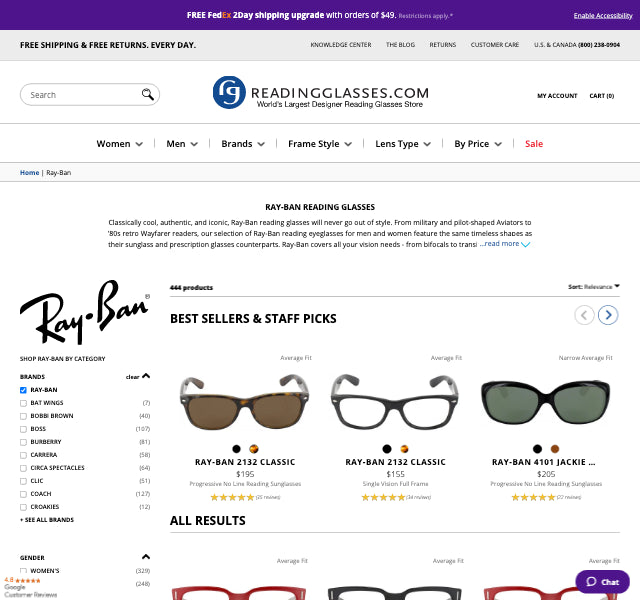Collapse the Brands filter section
The height and width of the screenshot is (600, 640).
point(146,376)
